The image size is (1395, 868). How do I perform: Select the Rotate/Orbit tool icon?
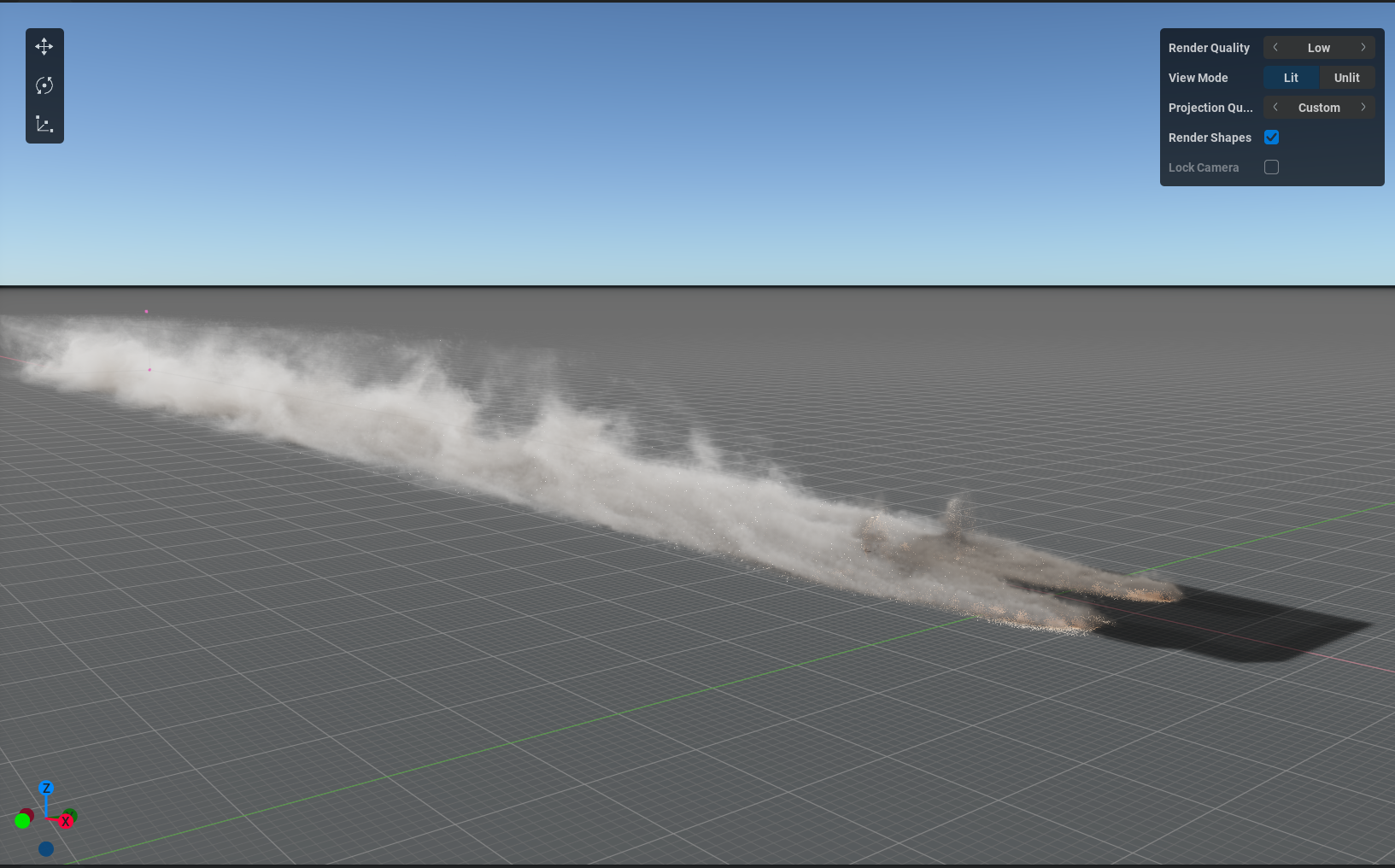coord(44,85)
